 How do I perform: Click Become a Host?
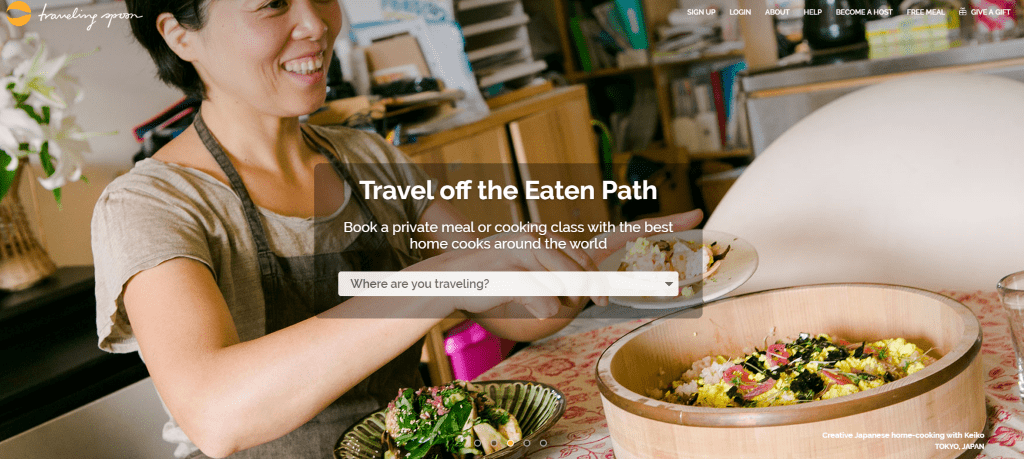tap(864, 12)
